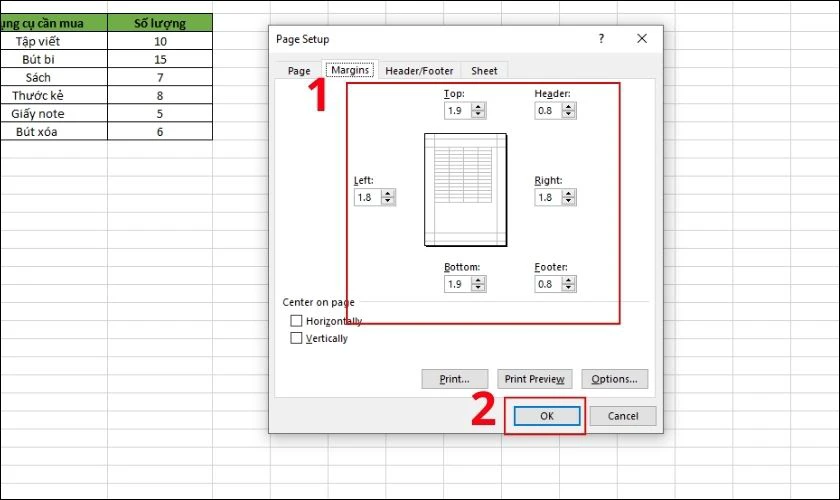Confirm with the OK button

(x=547, y=416)
